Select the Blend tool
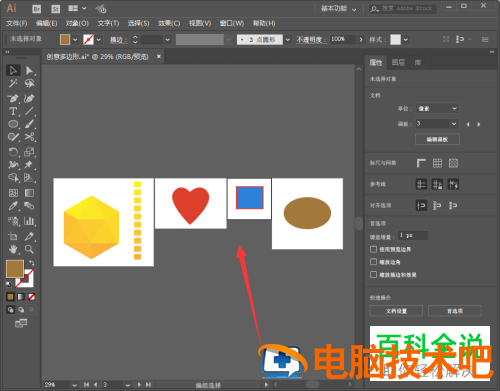 (29, 206)
